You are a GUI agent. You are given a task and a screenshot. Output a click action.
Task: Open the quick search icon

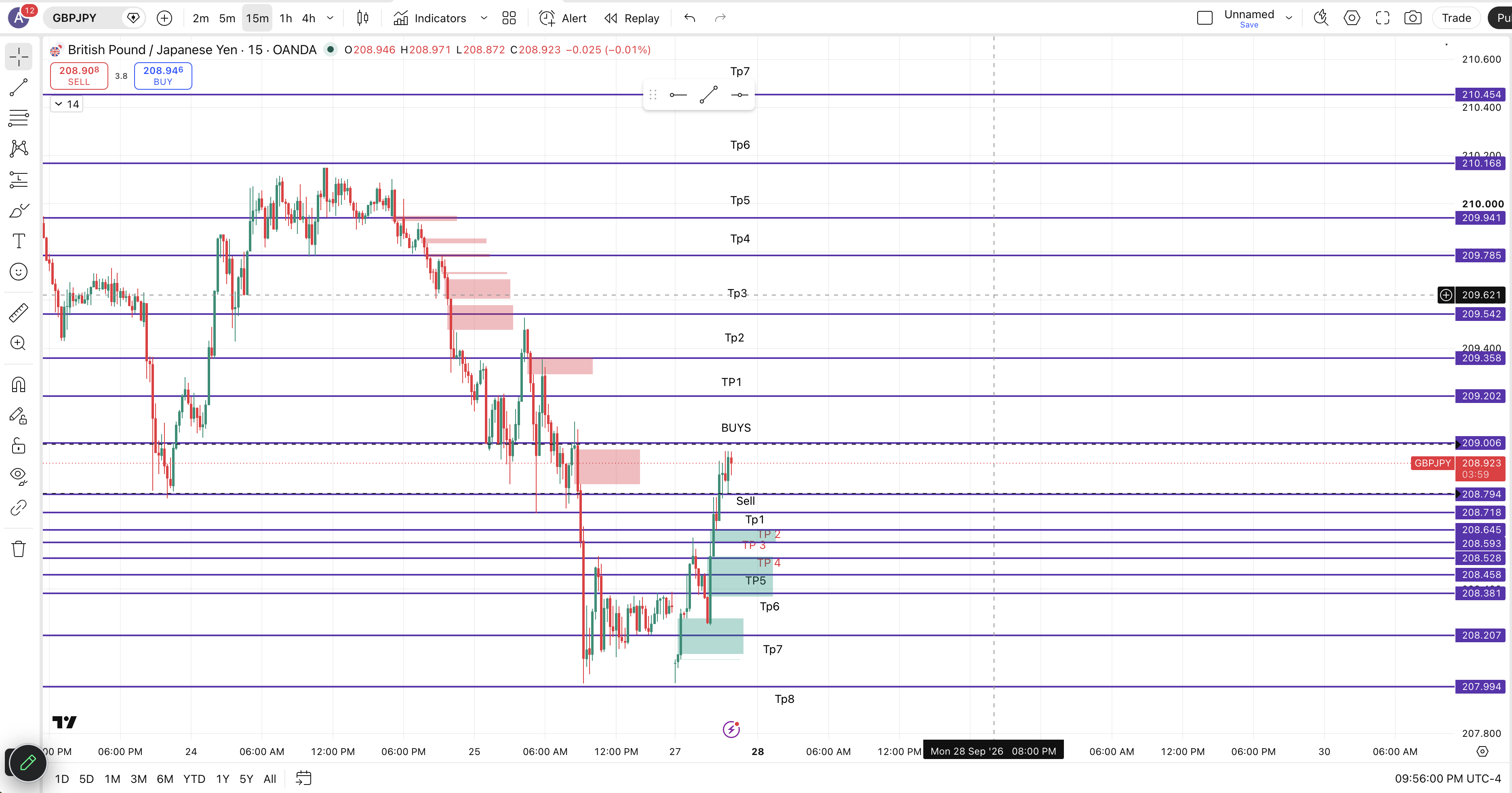click(1320, 18)
